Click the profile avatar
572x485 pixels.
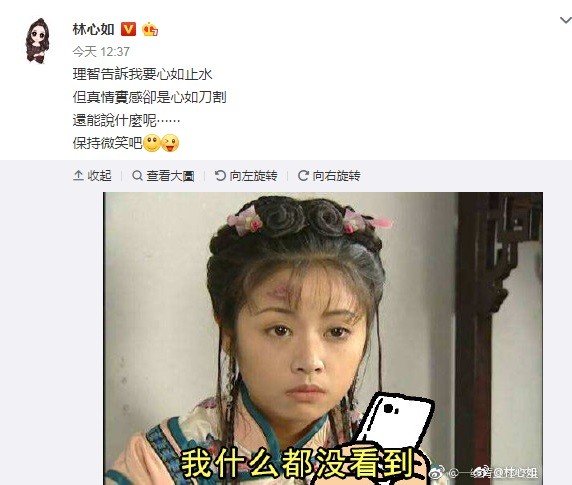point(37,41)
